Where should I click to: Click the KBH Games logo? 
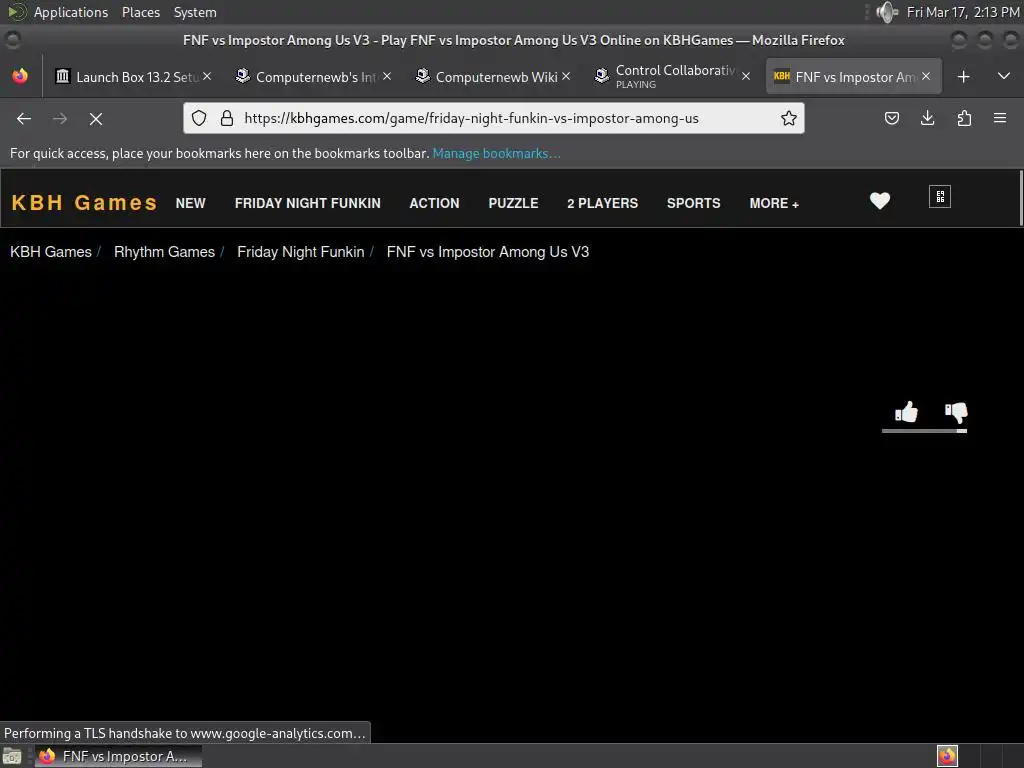point(84,202)
